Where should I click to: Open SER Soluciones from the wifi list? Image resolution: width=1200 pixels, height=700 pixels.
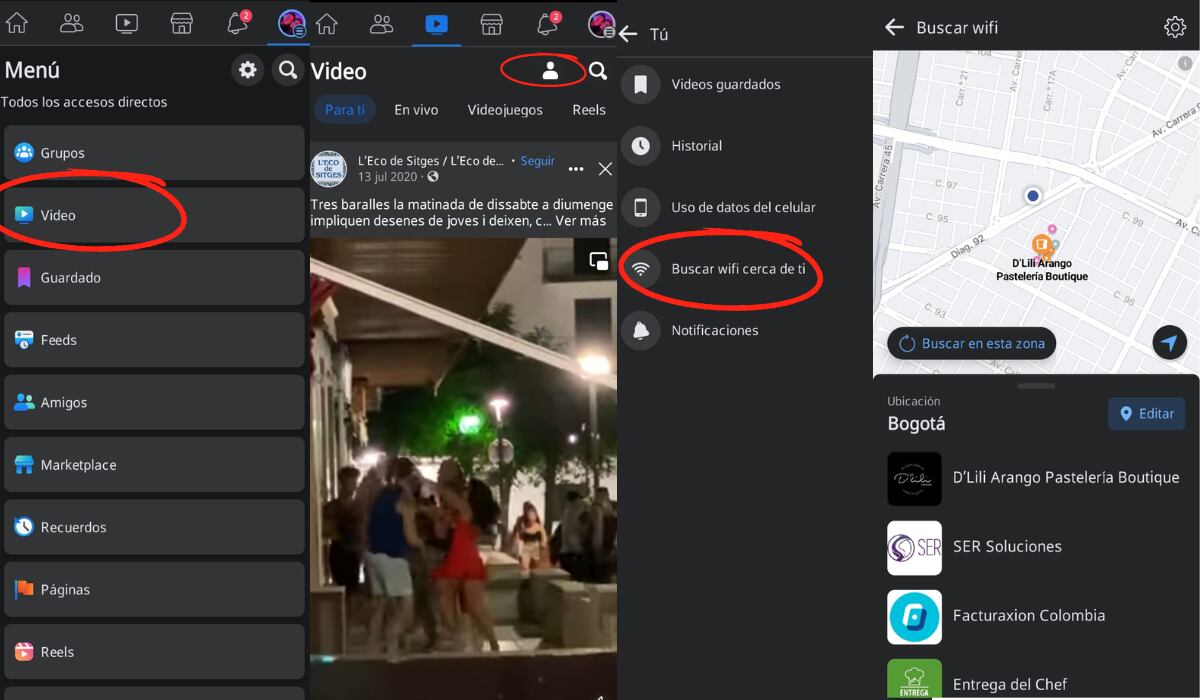[x=1007, y=547]
